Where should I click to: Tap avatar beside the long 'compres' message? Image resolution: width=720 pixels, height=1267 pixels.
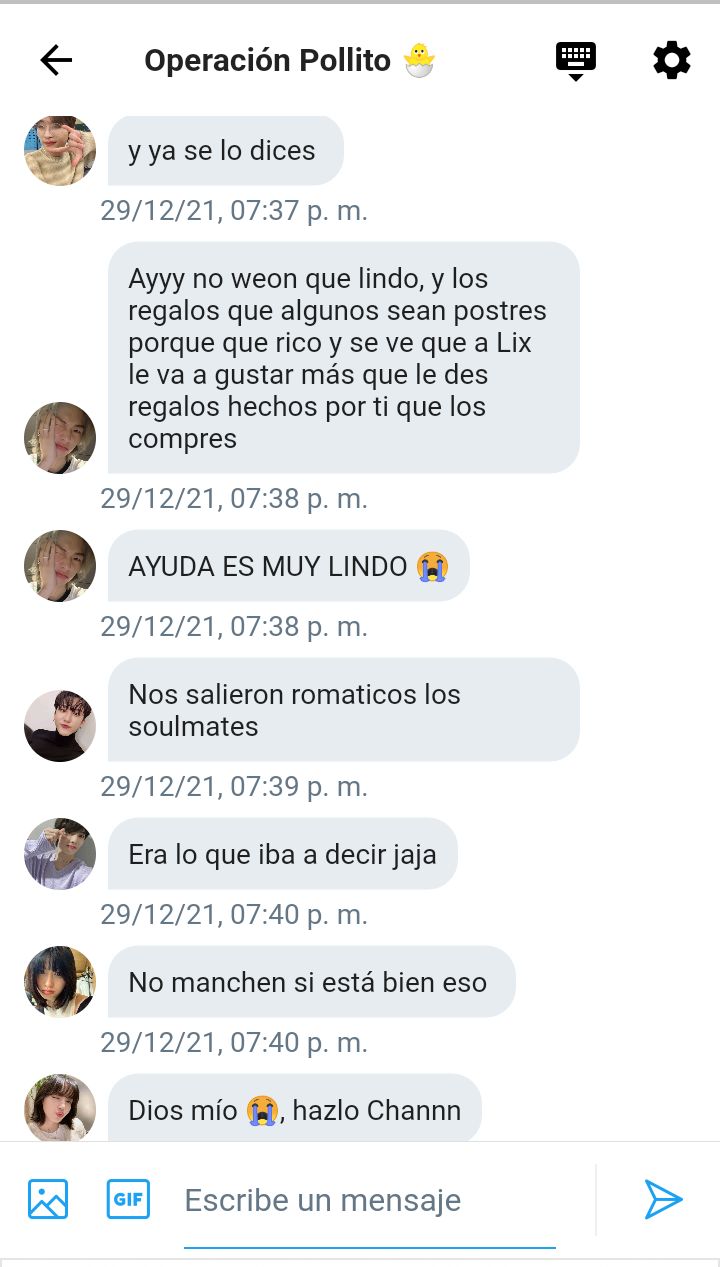60,438
